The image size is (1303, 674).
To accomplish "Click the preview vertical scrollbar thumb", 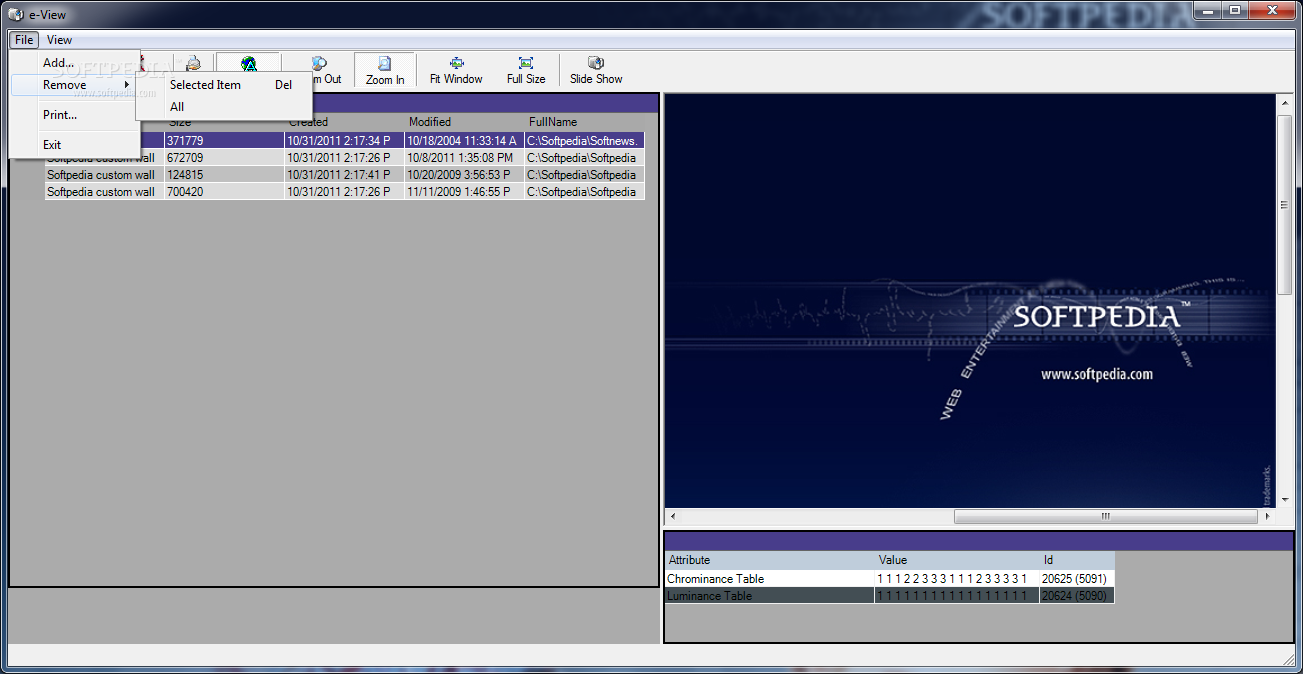I will 1285,203.
